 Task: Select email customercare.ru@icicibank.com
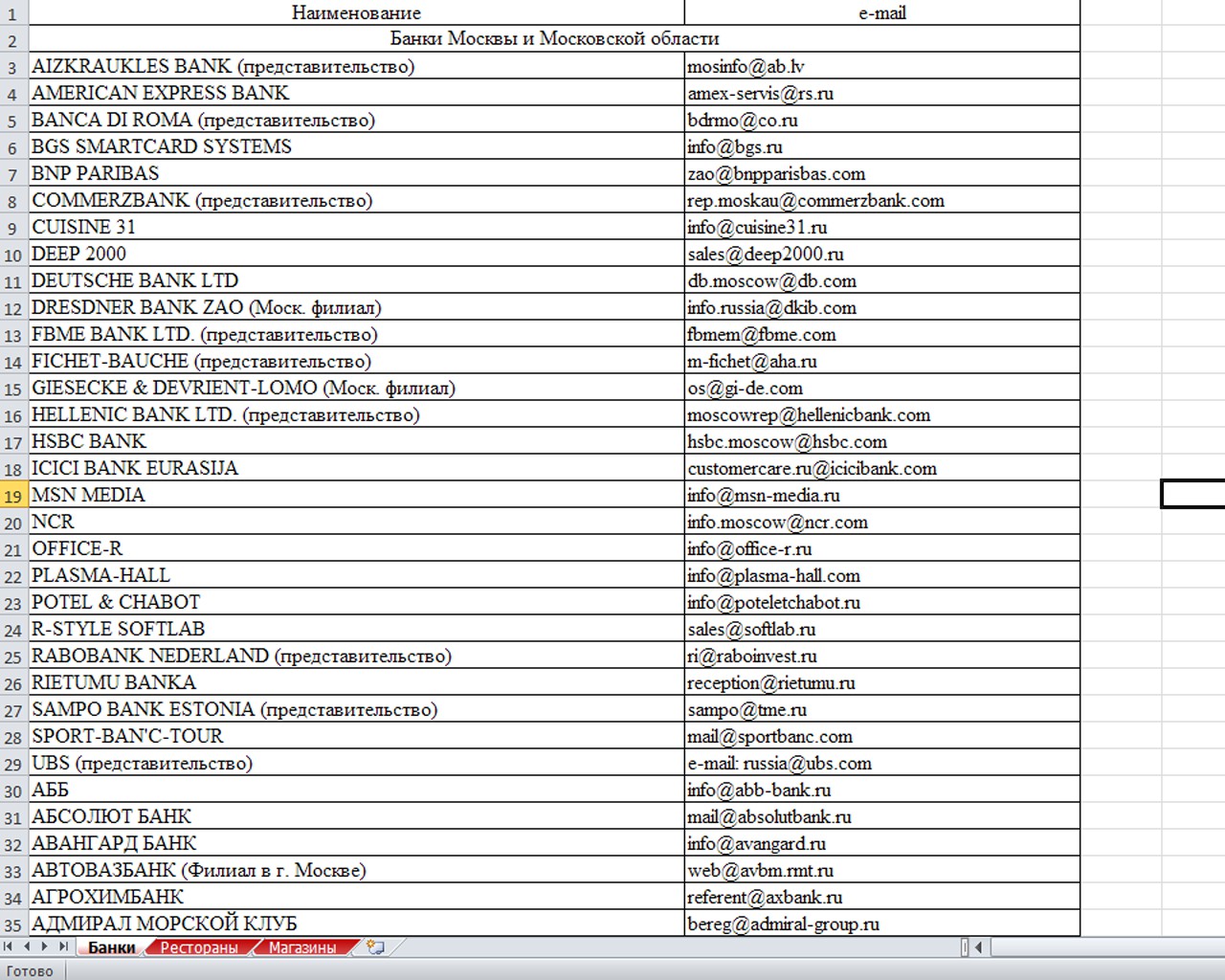tap(882, 468)
